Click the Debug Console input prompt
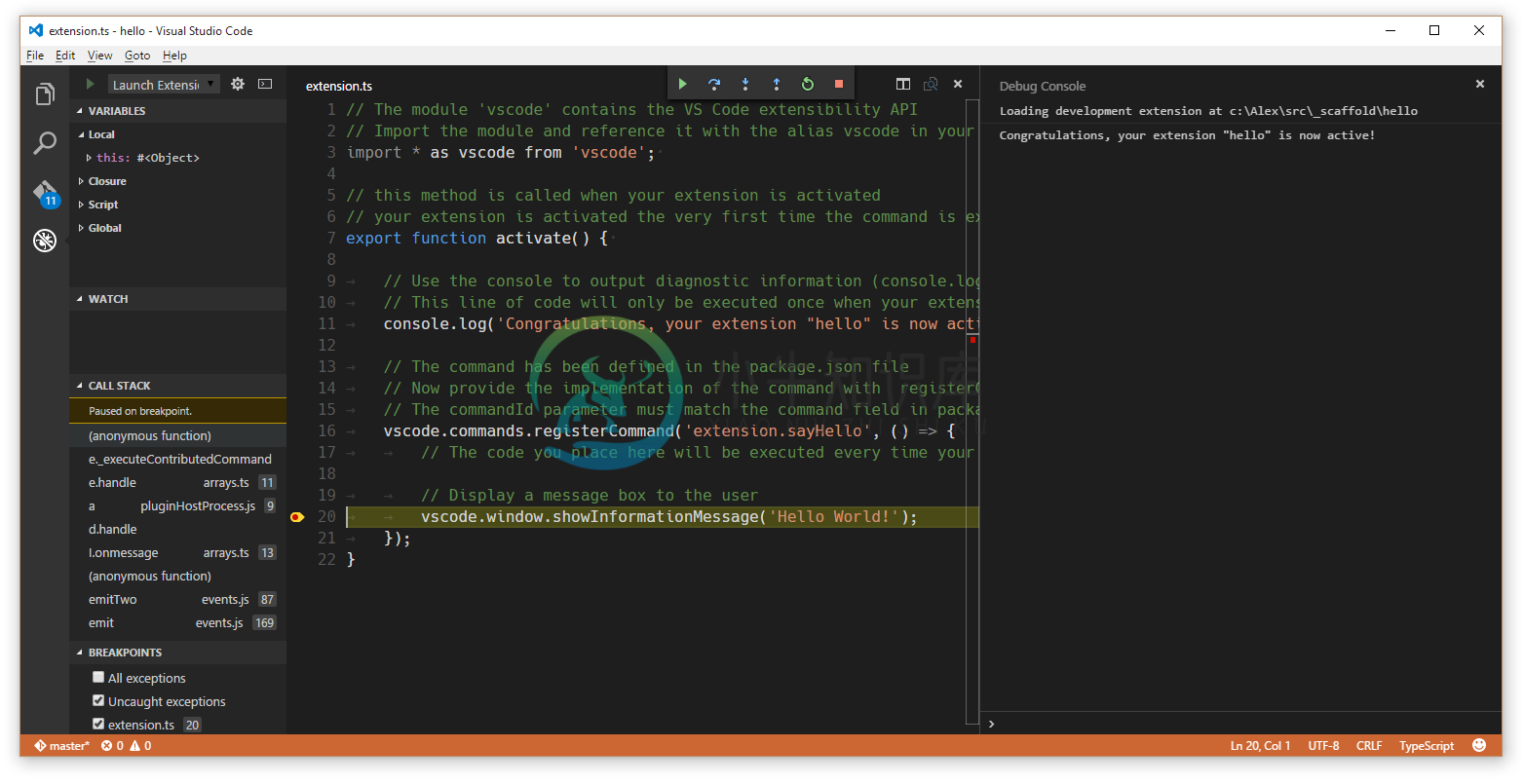1524x784 pixels. tap(1240, 724)
